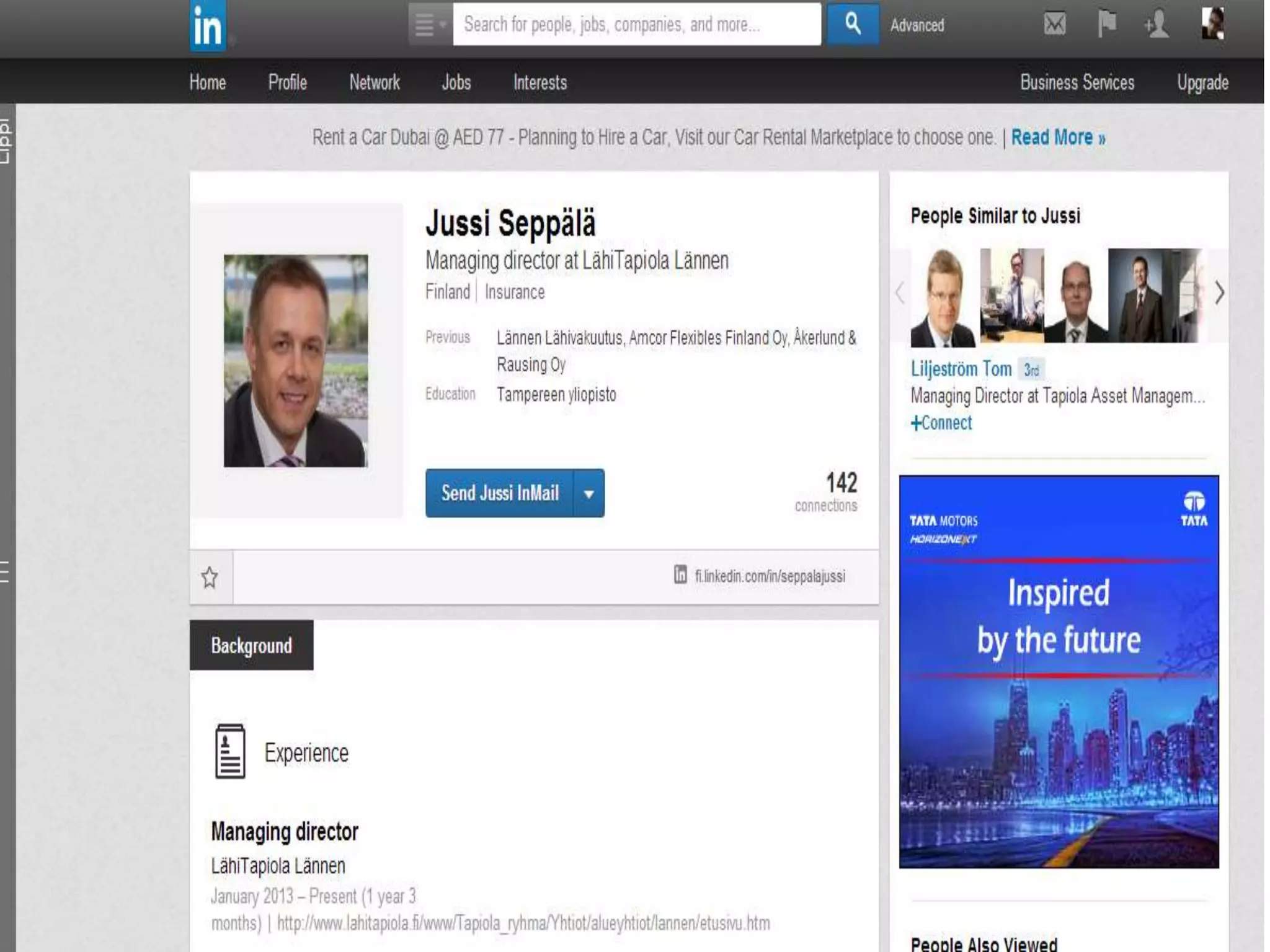The height and width of the screenshot is (952, 1270).
Task: Show next similar people arrow
Action: (1219, 293)
